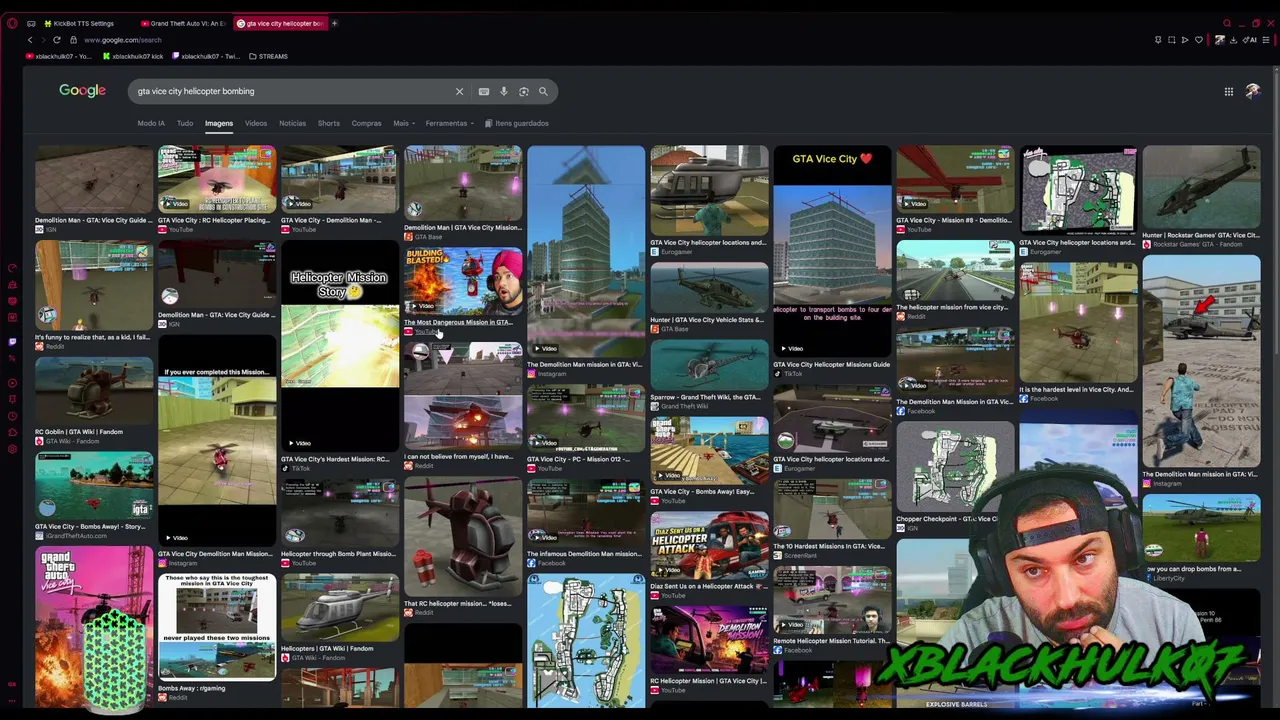The height and width of the screenshot is (720, 1280).
Task: Open the Google account avatar menu
Action: point(1253,91)
